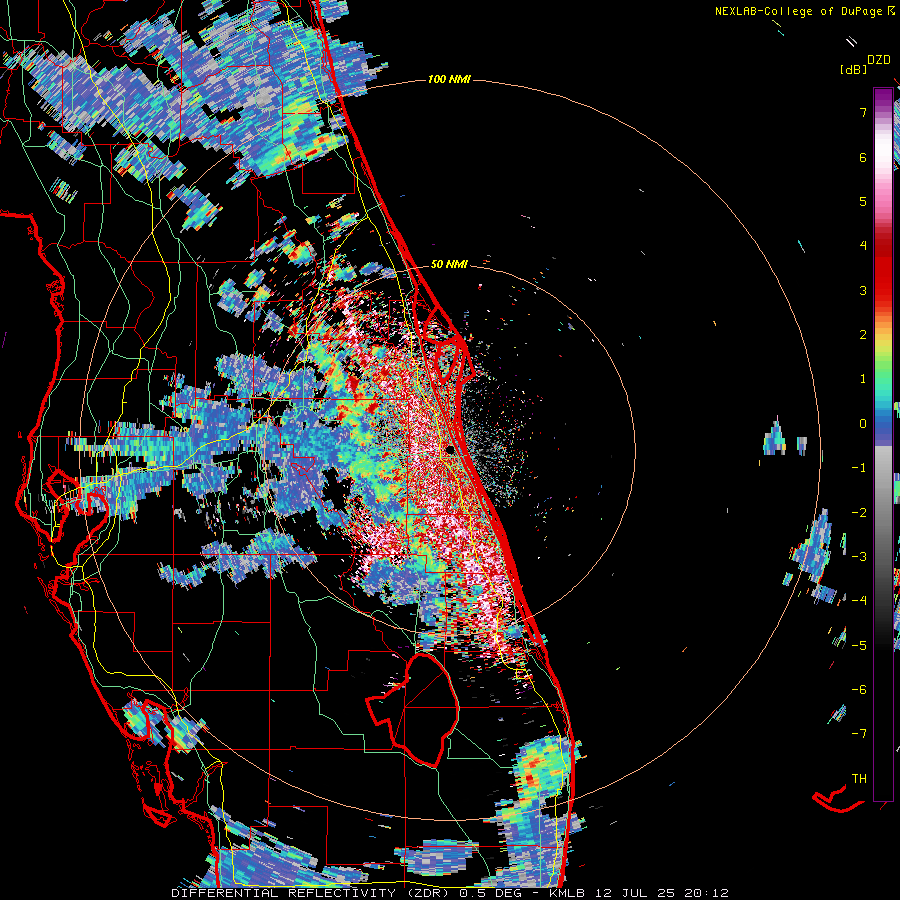The height and width of the screenshot is (900, 900).
Task: Select the ZDR color scale bar
Action: 883,444
